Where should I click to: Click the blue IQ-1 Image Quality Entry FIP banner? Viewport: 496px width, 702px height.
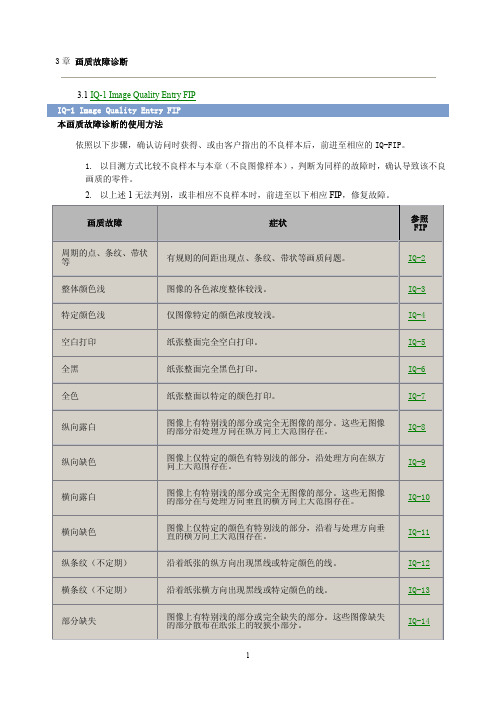click(x=248, y=111)
